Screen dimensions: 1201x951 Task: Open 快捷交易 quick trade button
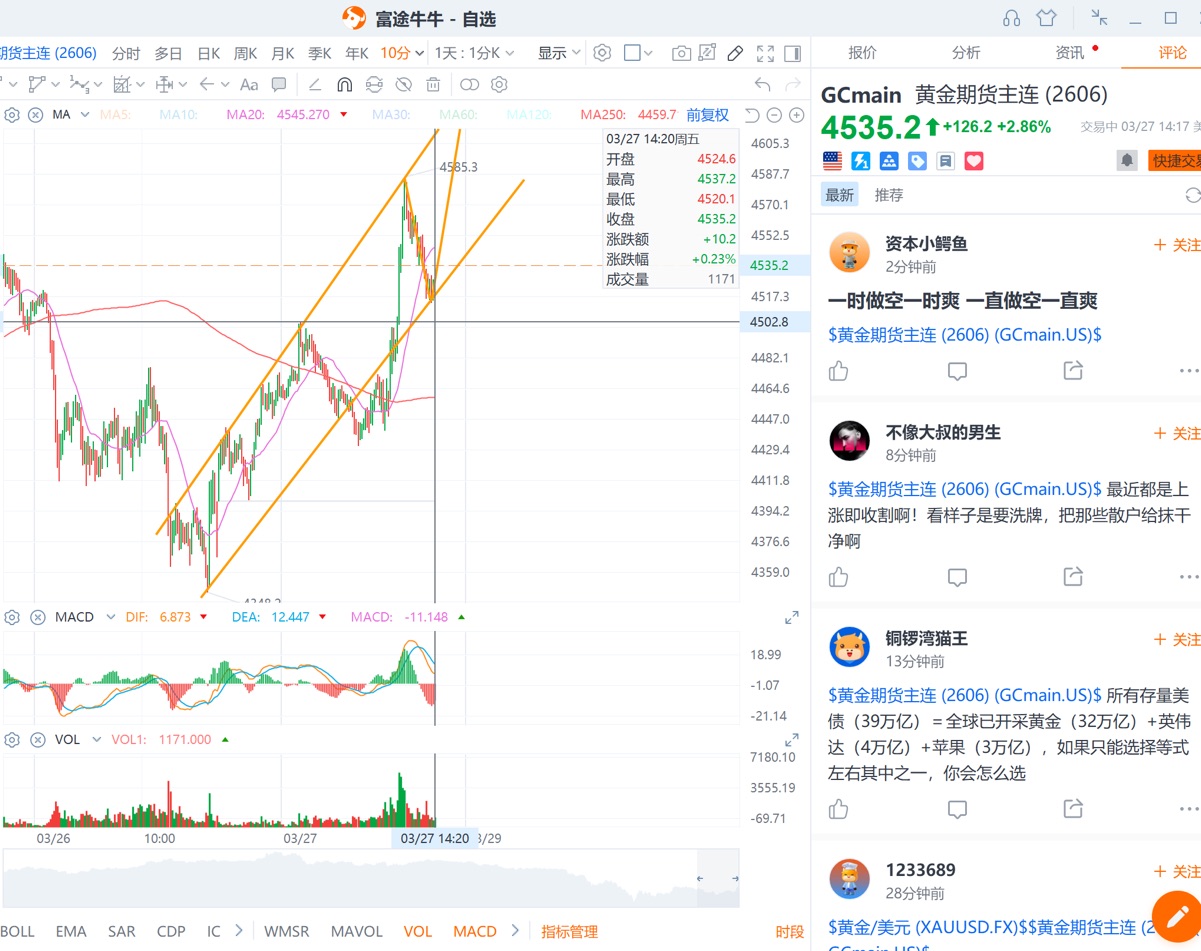(x=1174, y=160)
